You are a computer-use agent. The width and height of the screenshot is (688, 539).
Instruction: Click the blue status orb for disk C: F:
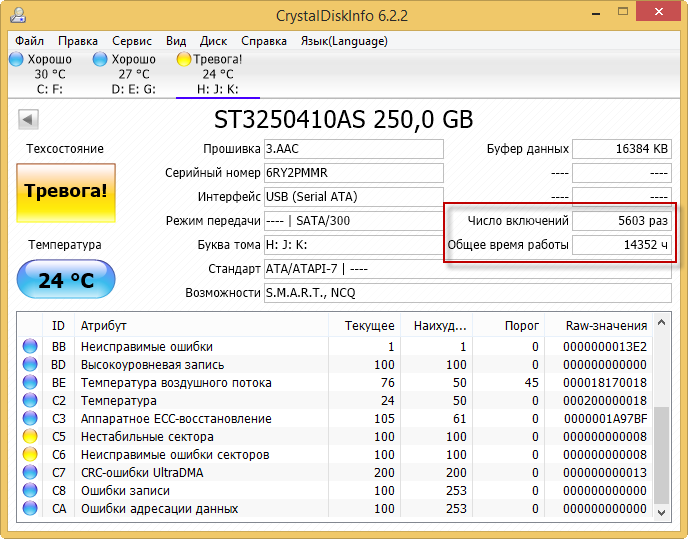[x=16, y=59]
